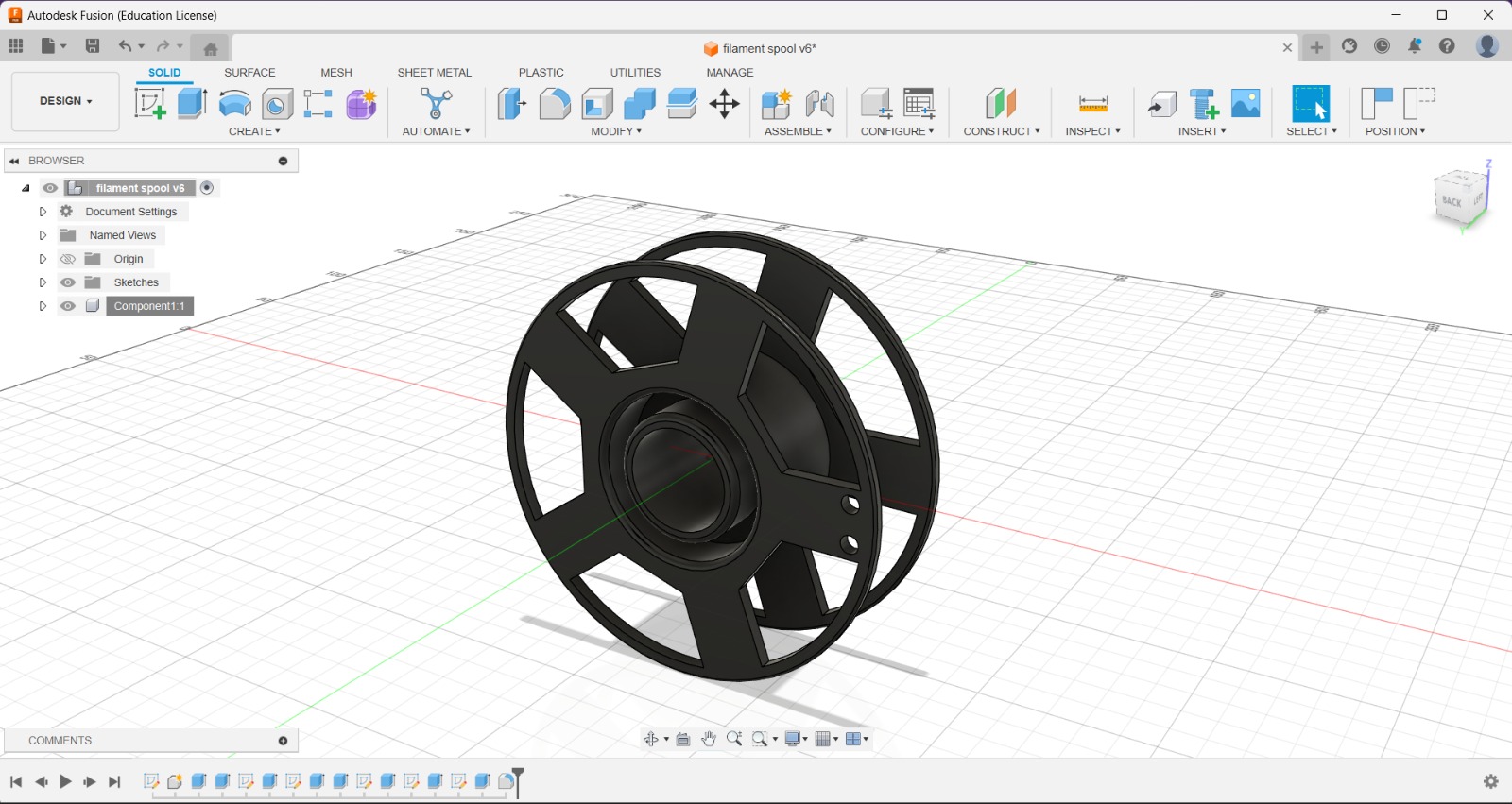
Task: Open the Insert Canvas image tool
Action: [x=1246, y=103]
